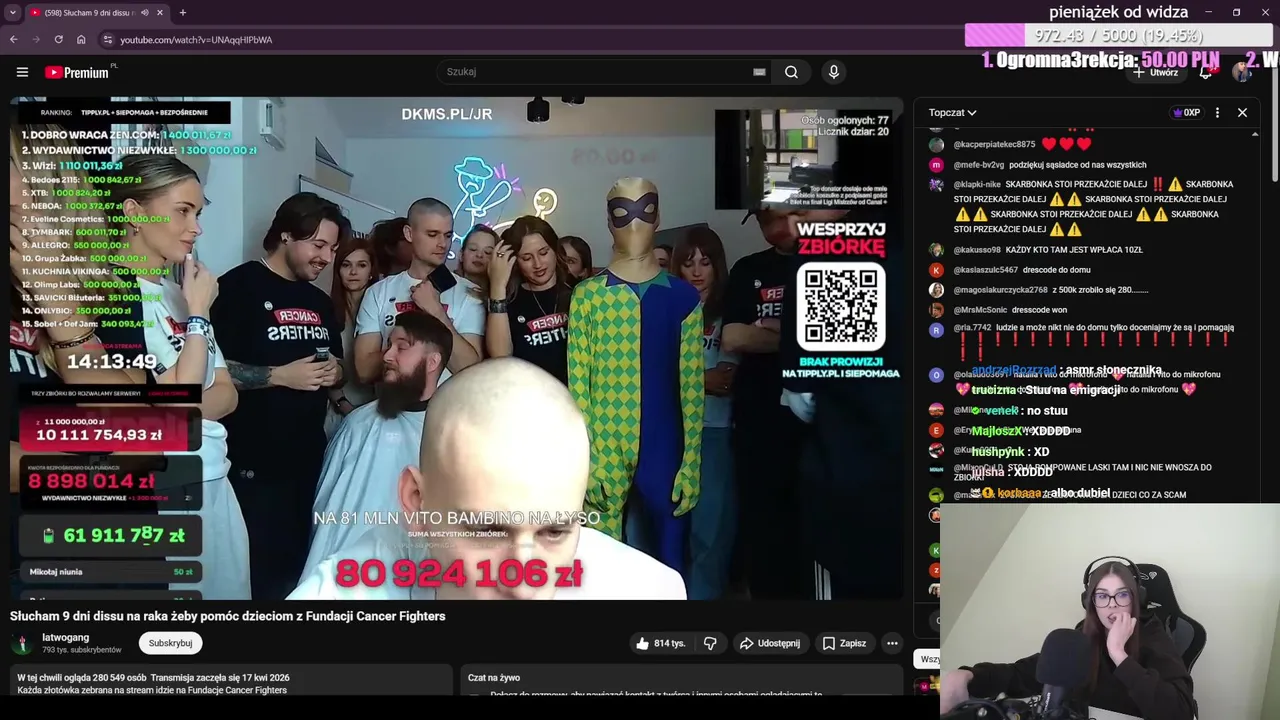The width and height of the screenshot is (1280, 720).
Task: Click the youtube.com address bar URL
Action: pyautogui.click(x=196, y=40)
